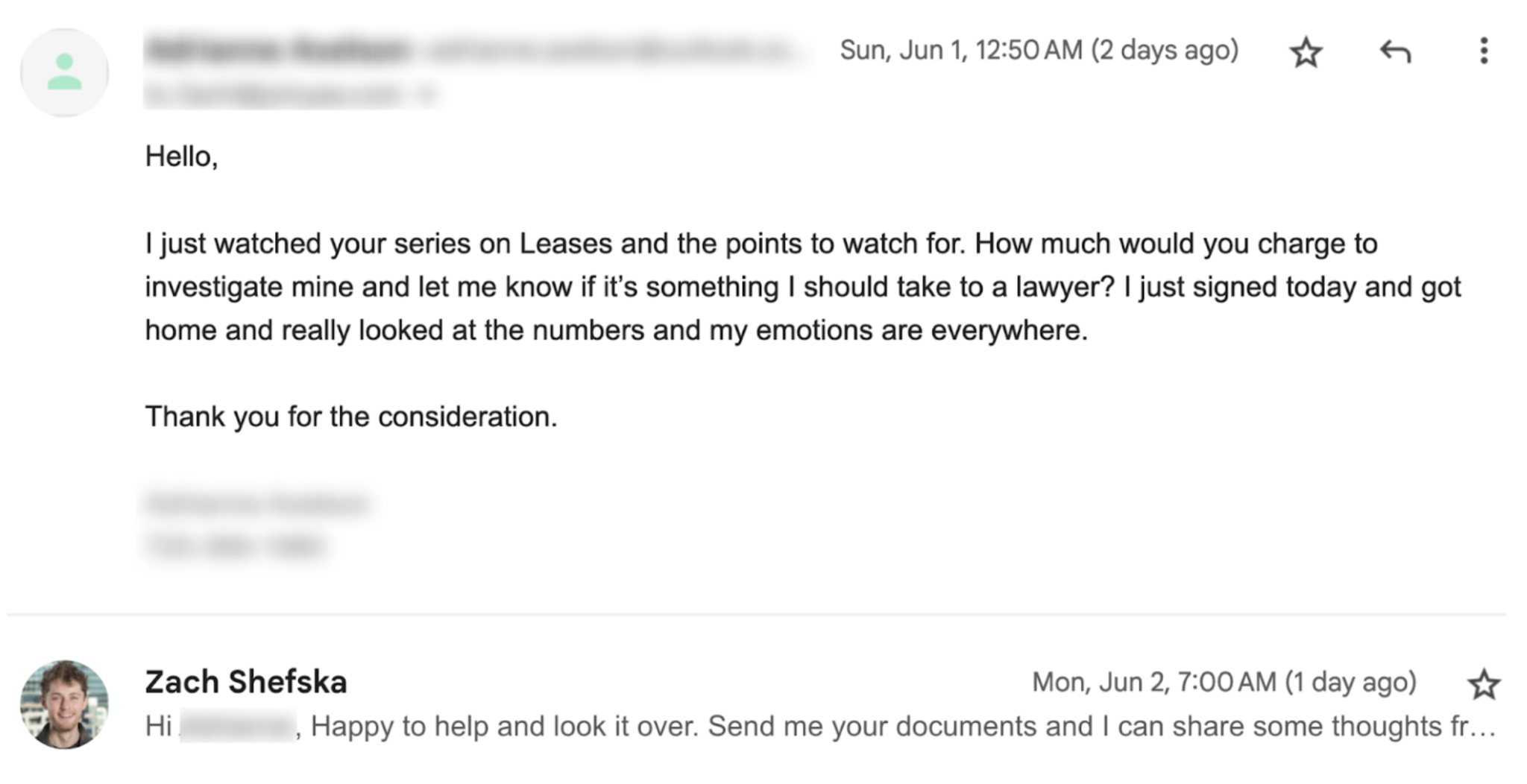Image resolution: width=1527 pixels, height=784 pixels.
Task: Click the Zach Shefska sender name
Action: (246, 682)
